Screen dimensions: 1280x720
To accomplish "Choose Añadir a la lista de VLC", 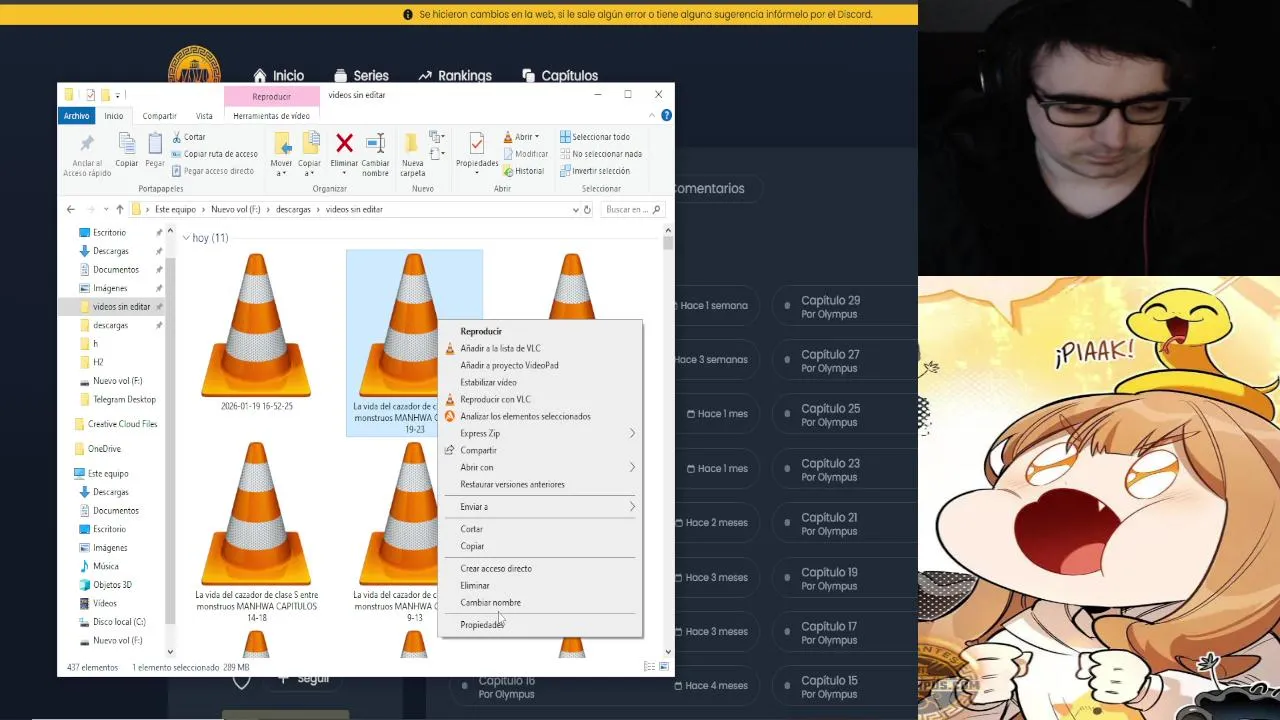I will tap(500, 348).
